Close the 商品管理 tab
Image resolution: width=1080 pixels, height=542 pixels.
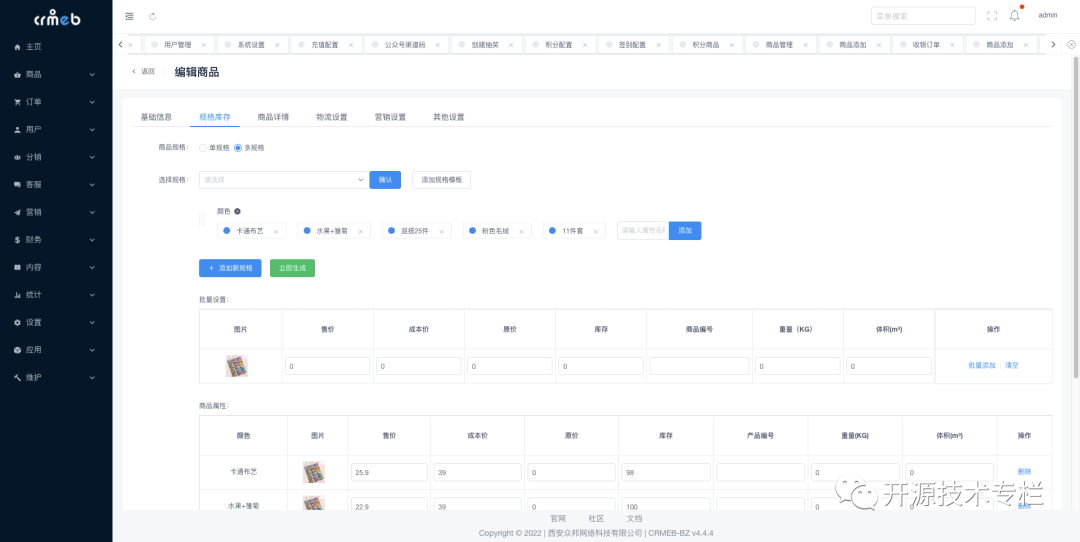(x=805, y=45)
